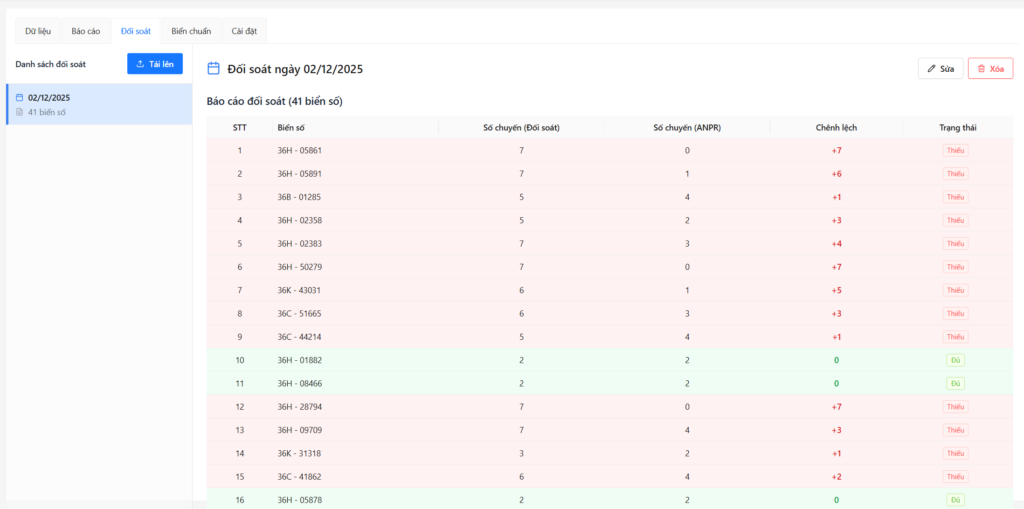Click the upload icon in Tải lên button
The width and height of the screenshot is (1024, 509).
pyautogui.click(x=140, y=64)
